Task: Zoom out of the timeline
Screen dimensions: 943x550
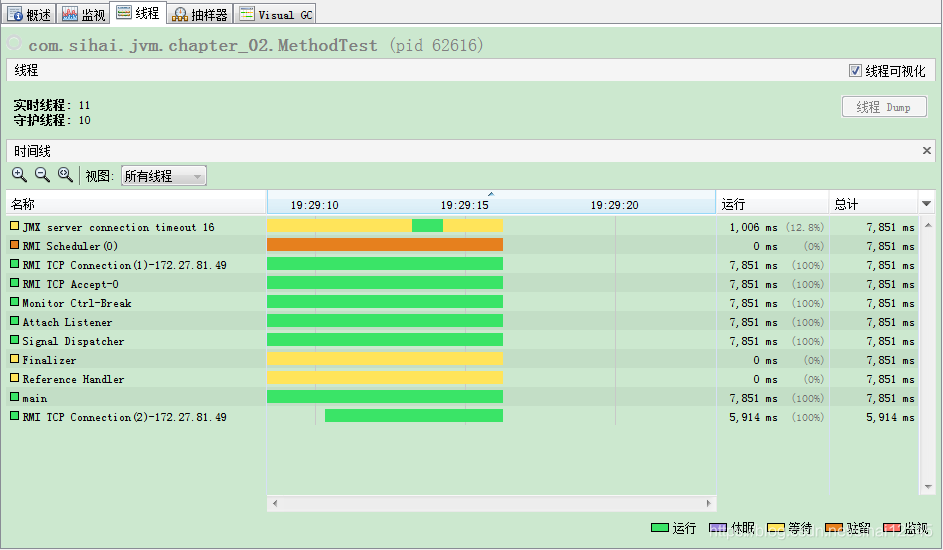Action: click(x=42, y=175)
